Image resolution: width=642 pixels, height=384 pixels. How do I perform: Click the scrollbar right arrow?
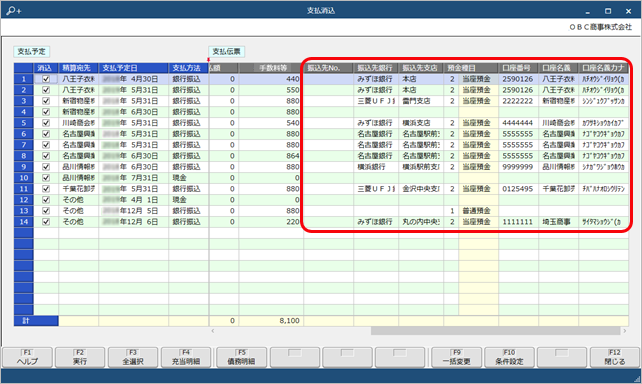click(x=625, y=331)
